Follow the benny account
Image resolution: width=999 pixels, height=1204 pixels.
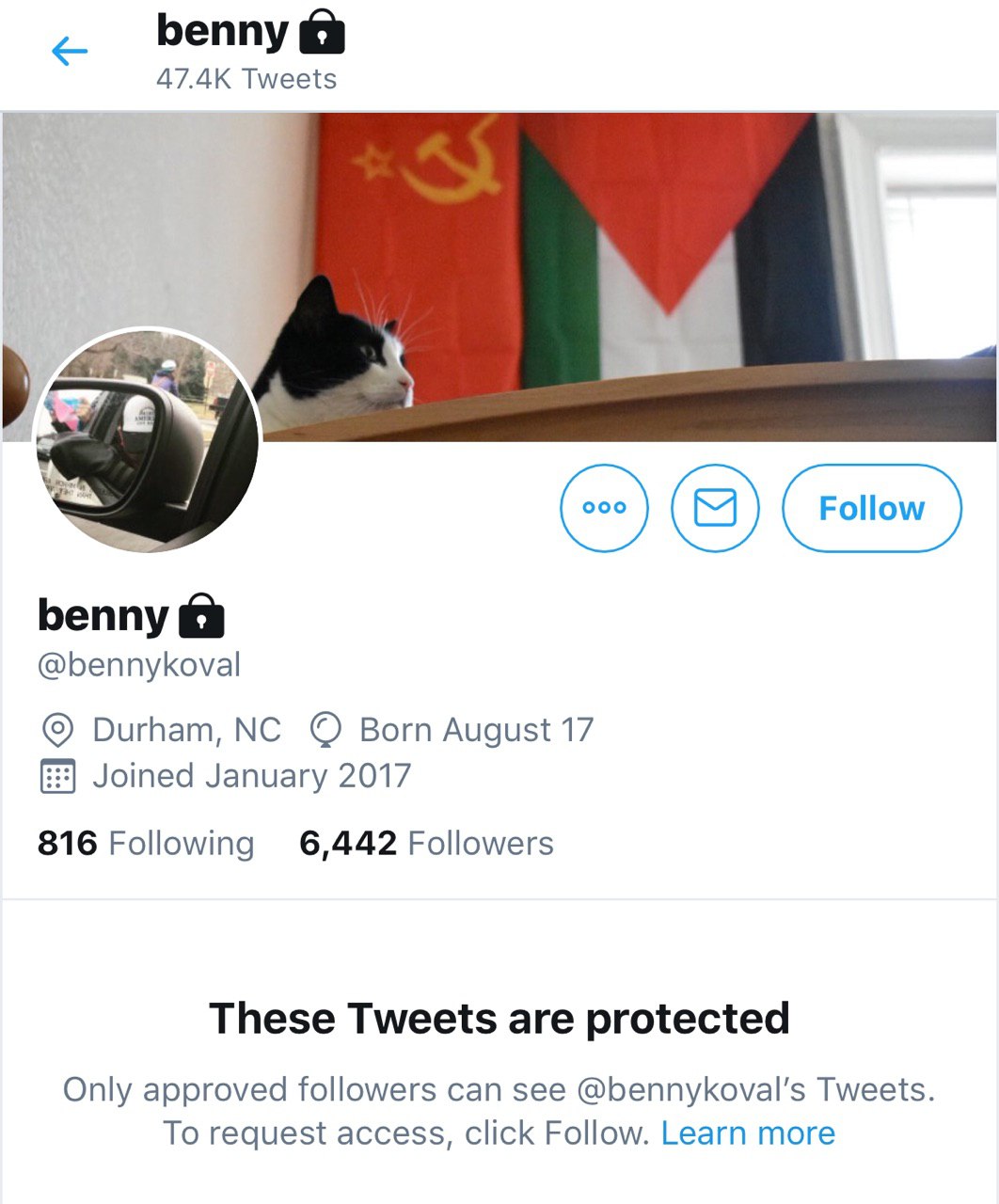(871, 508)
